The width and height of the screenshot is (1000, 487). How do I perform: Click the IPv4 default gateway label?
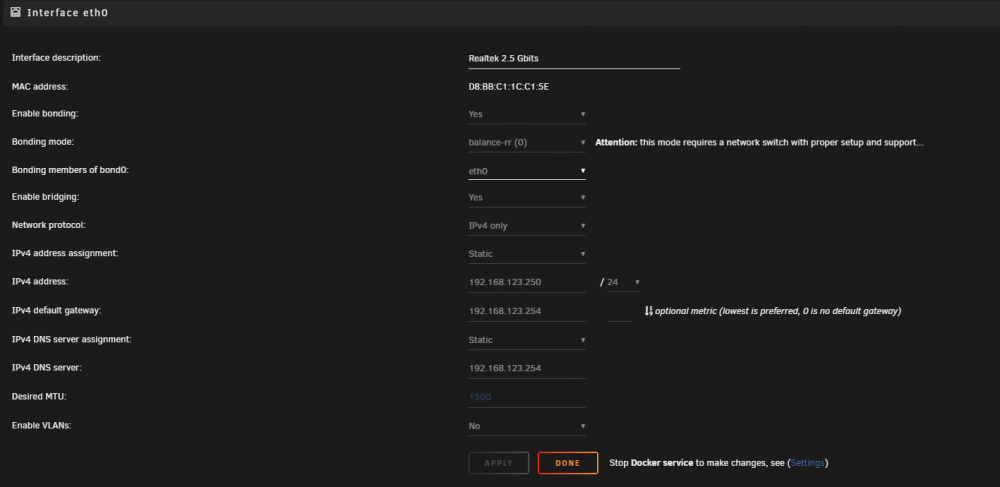click(x=57, y=310)
